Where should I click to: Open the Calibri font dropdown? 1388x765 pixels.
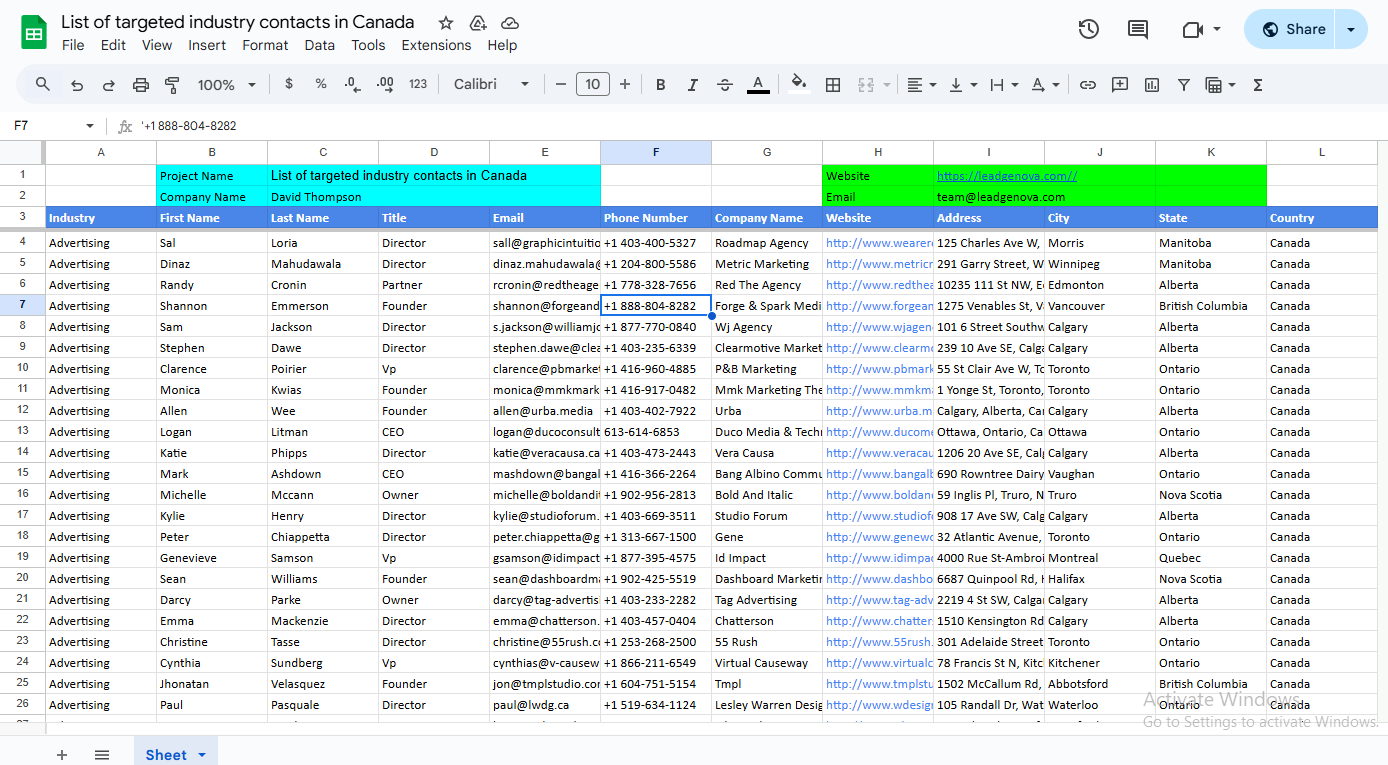(490, 85)
